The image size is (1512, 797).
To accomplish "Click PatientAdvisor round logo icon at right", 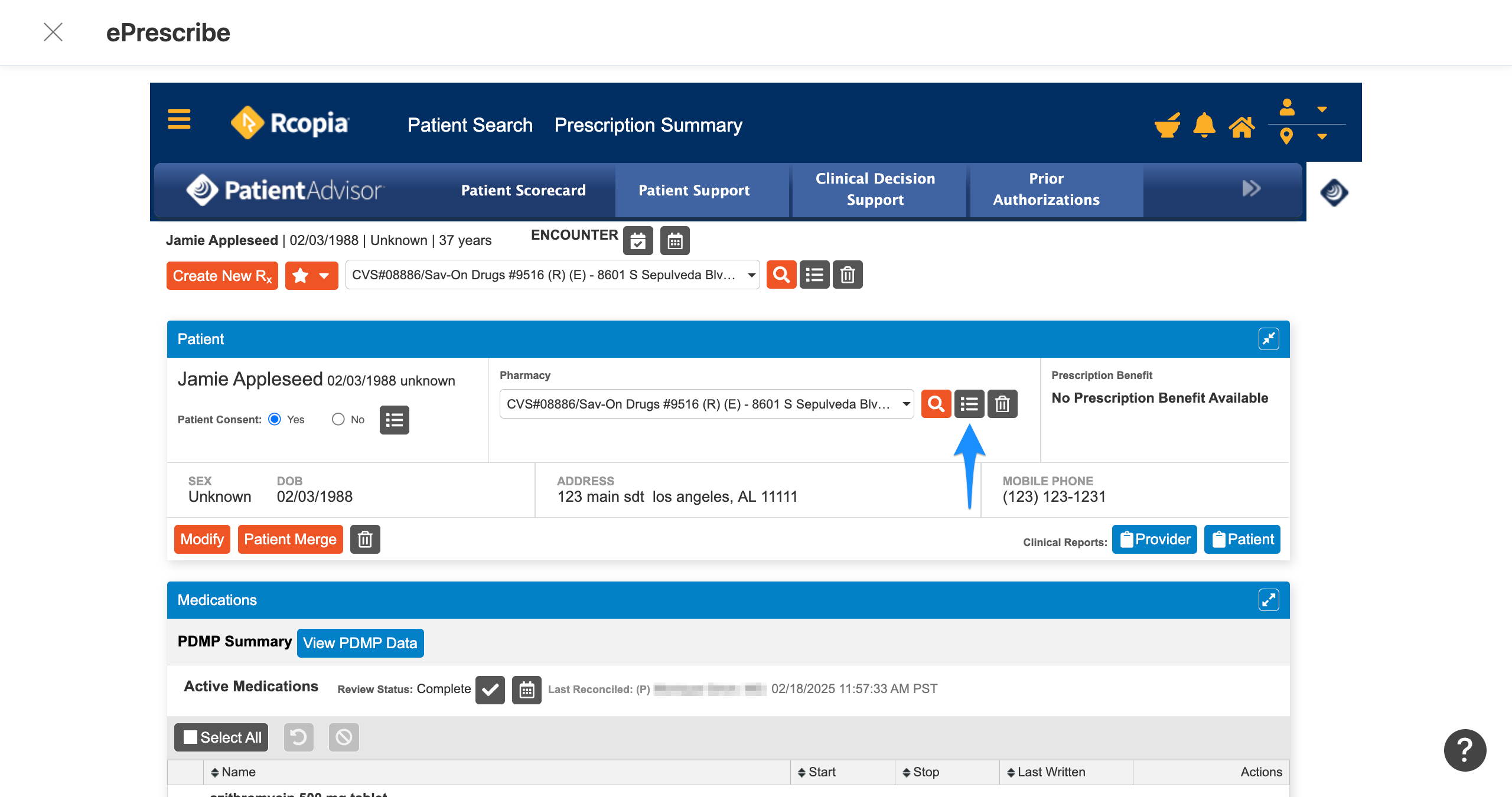I will pyautogui.click(x=1334, y=192).
